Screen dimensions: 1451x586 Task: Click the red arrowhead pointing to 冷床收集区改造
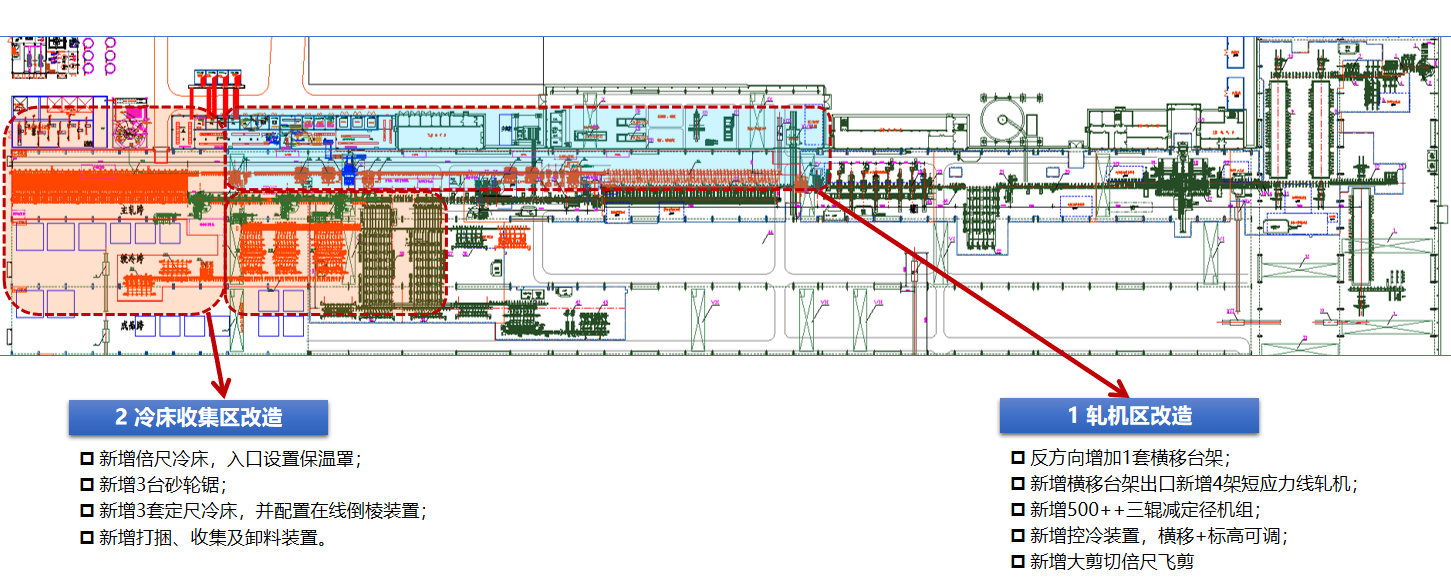click(221, 383)
